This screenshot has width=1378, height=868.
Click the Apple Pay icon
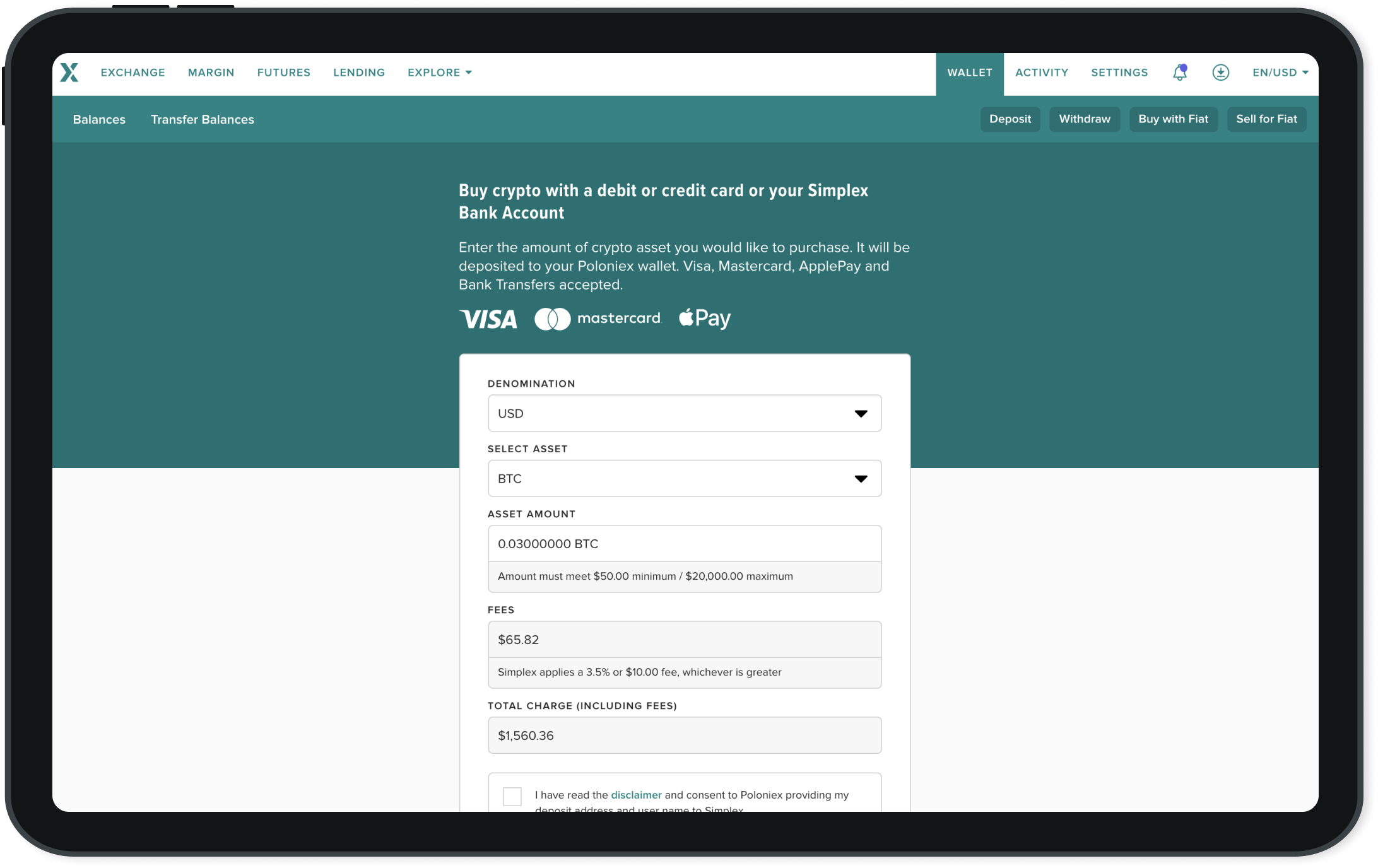pyautogui.click(x=705, y=318)
